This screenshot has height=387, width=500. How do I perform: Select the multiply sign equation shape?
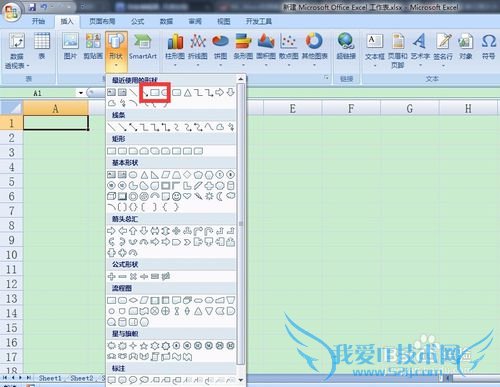pos(133,276)
